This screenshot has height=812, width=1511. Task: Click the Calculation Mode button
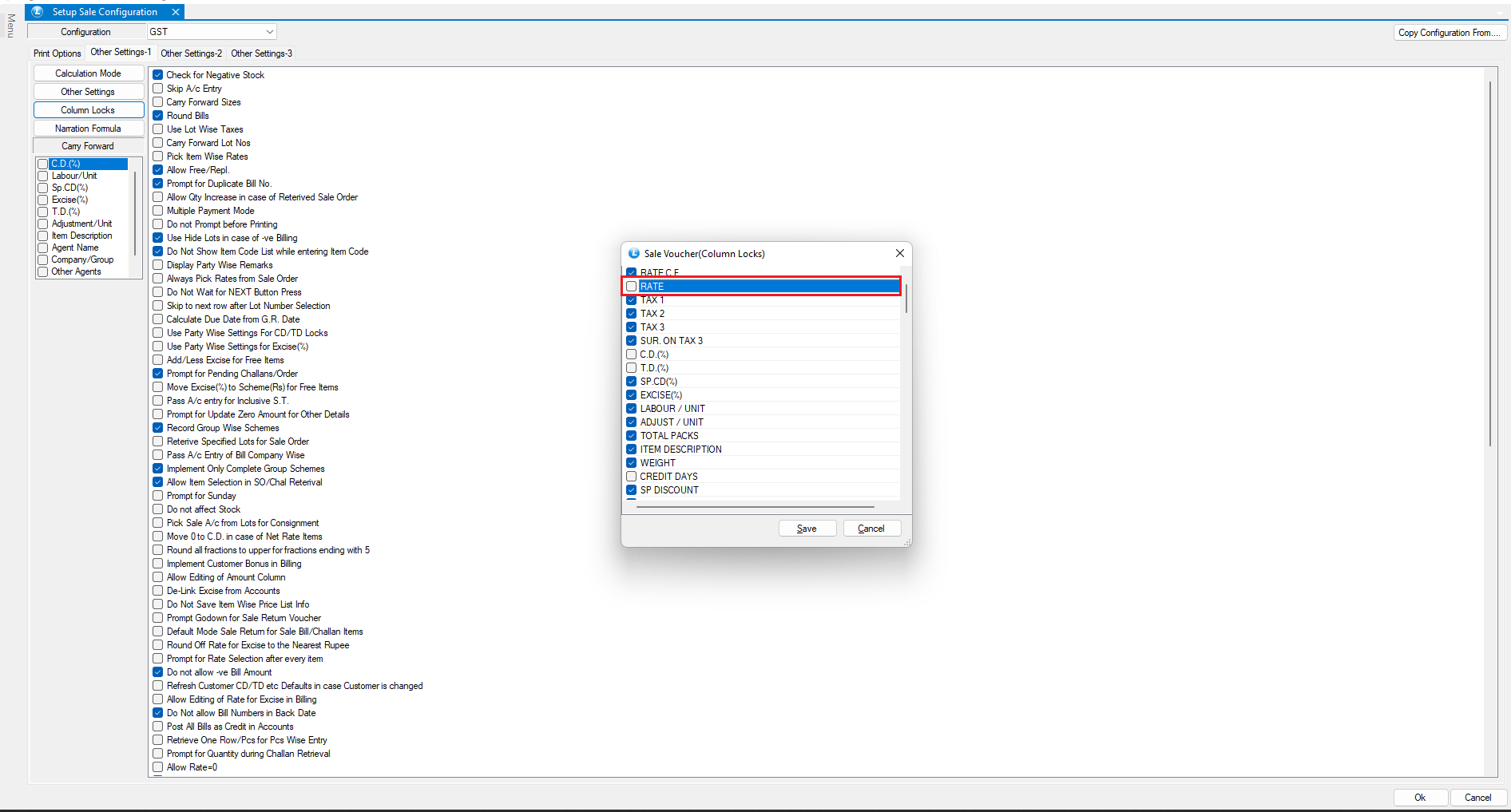pos(88,73)
